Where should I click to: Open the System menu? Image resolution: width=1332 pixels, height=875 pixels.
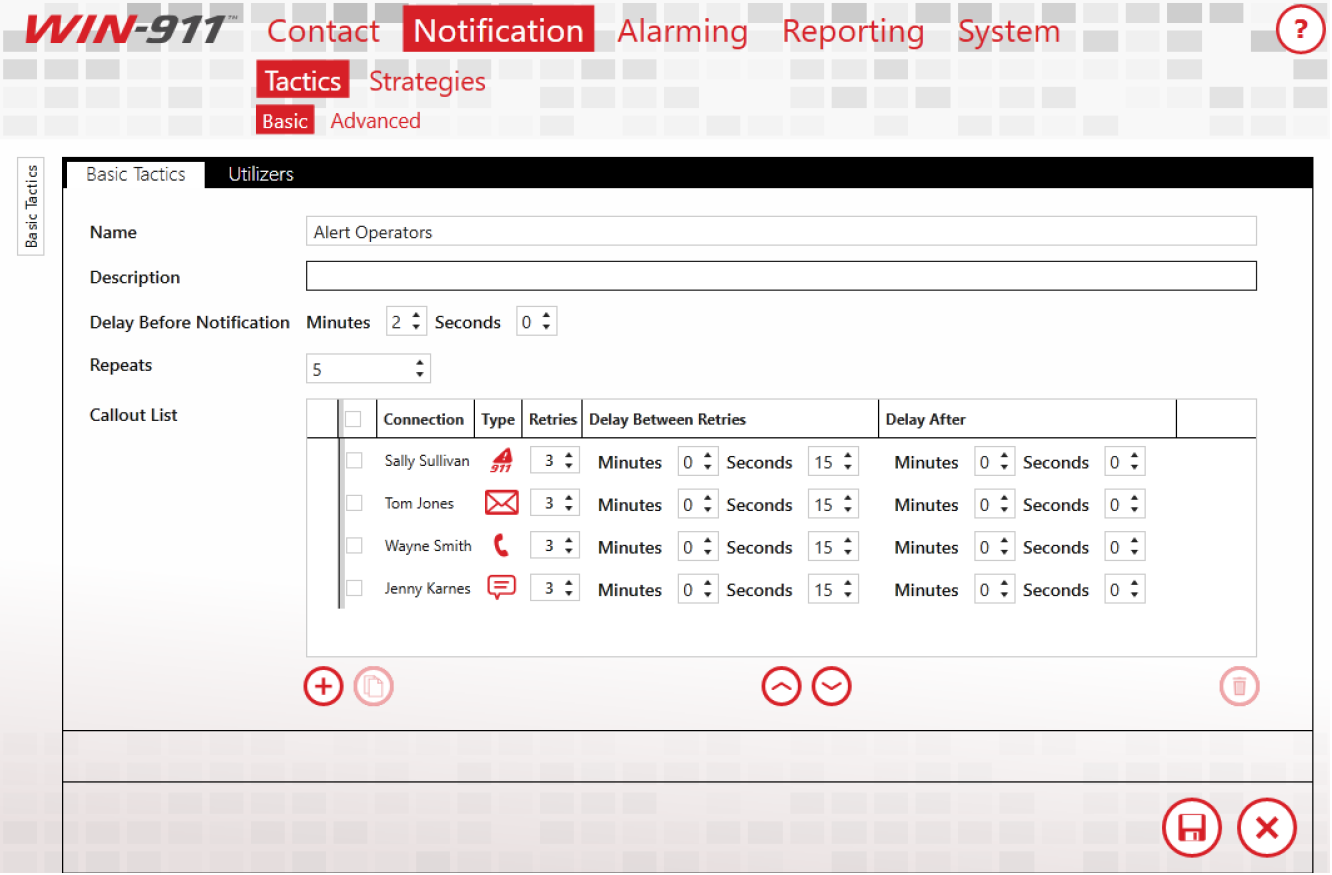click(1008, 31)
